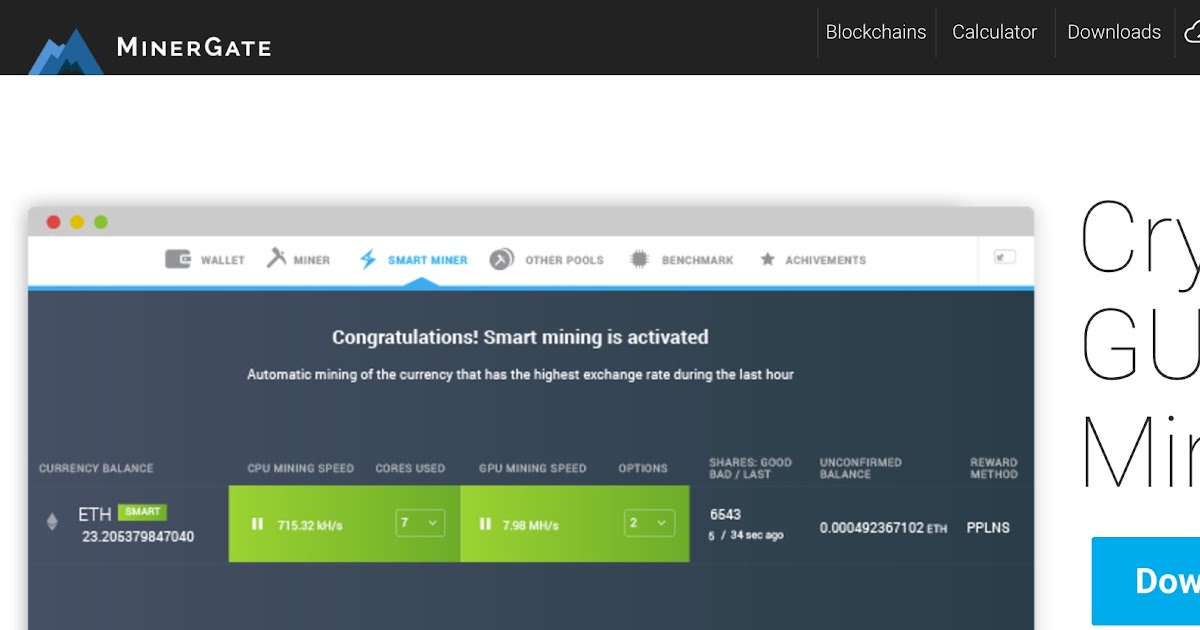This screenshot has width=1200, height=630.
Task: Click the Currency Balance column header
Action: 96,468
